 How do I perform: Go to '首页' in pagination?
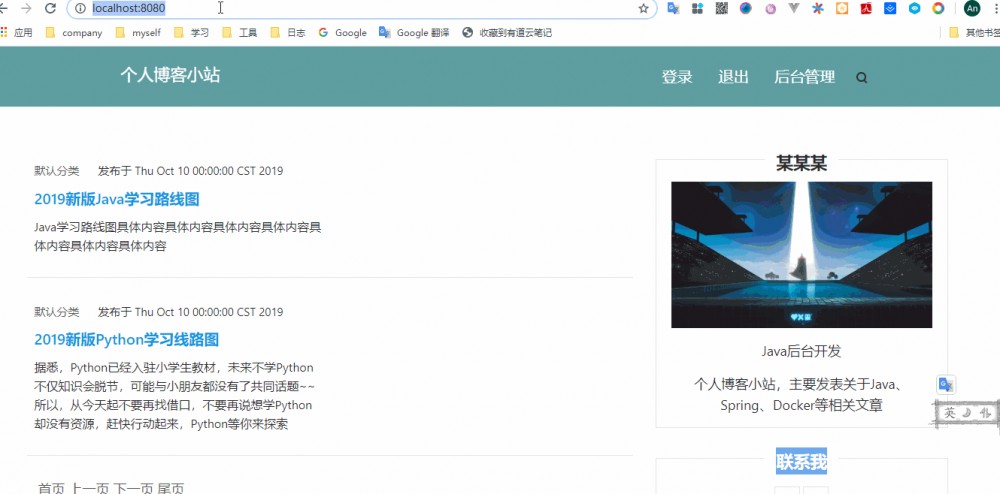[x=52, y=489]
